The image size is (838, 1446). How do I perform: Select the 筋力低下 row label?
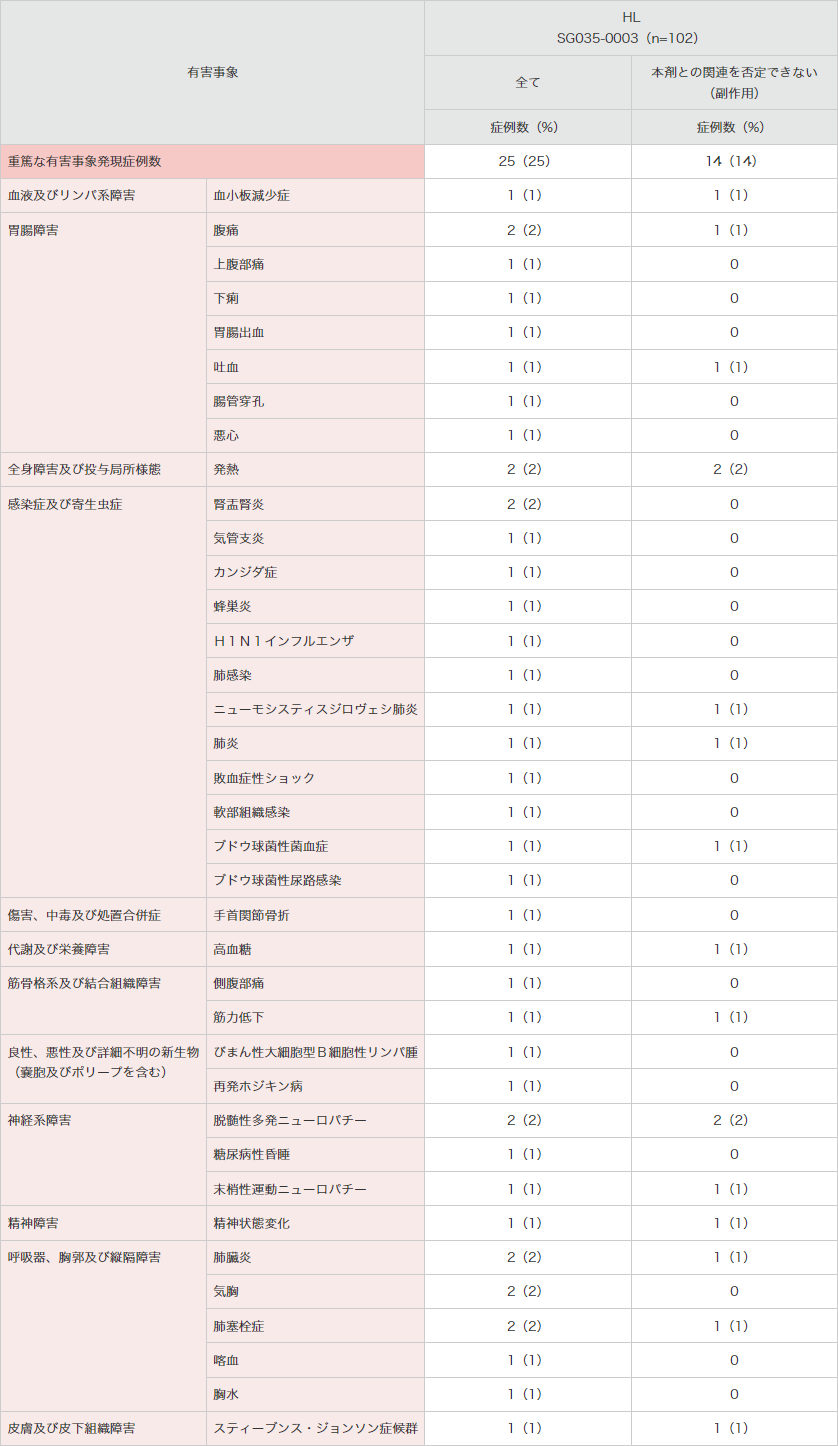(x=315, y=1017)
